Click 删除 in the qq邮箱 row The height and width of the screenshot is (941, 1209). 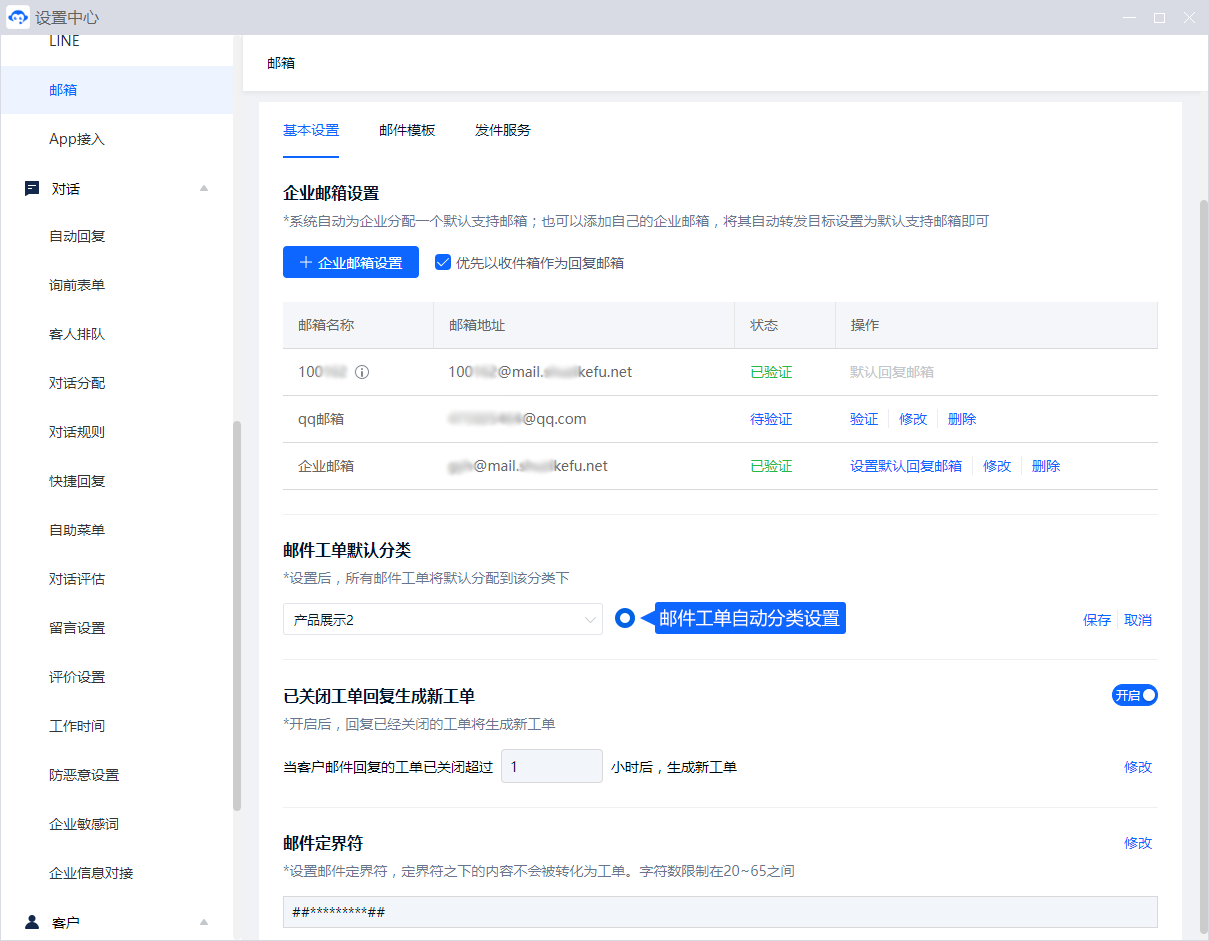tap(962, 420)
